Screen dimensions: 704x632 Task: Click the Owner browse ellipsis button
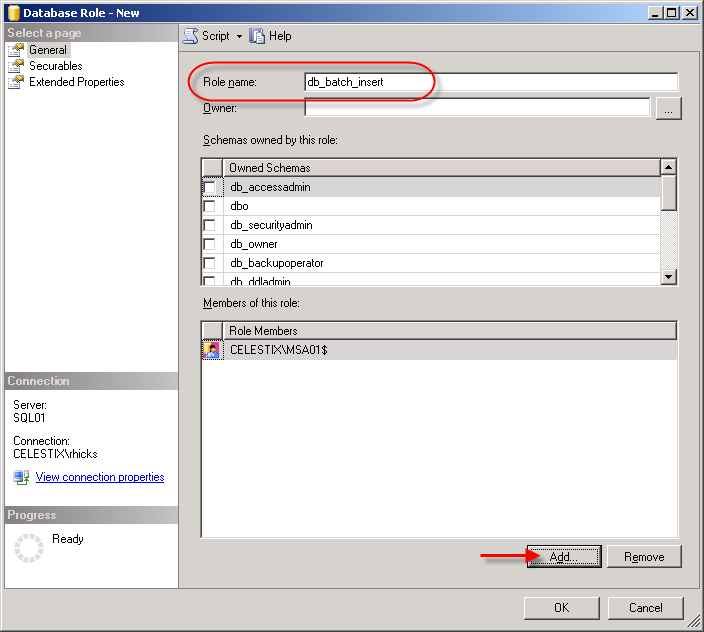pyautogui.click(x=669, y=109)
